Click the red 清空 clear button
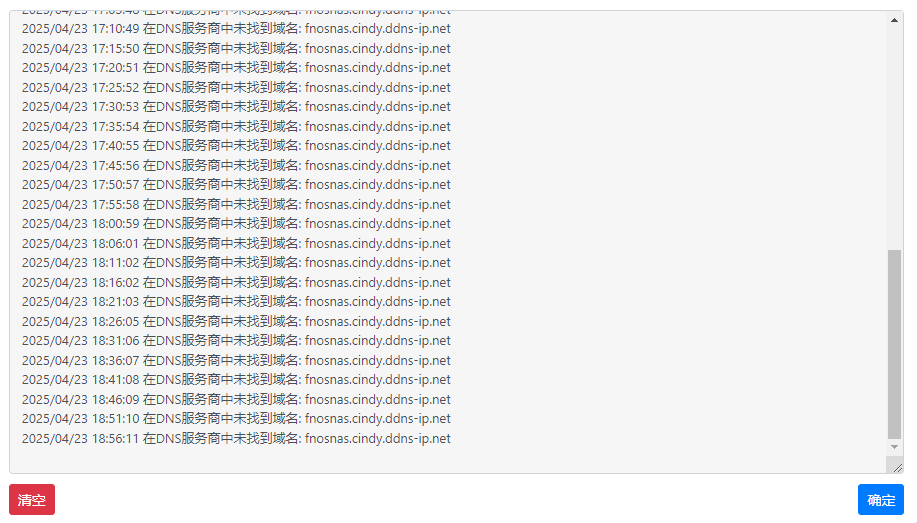 tap(32, 500)
